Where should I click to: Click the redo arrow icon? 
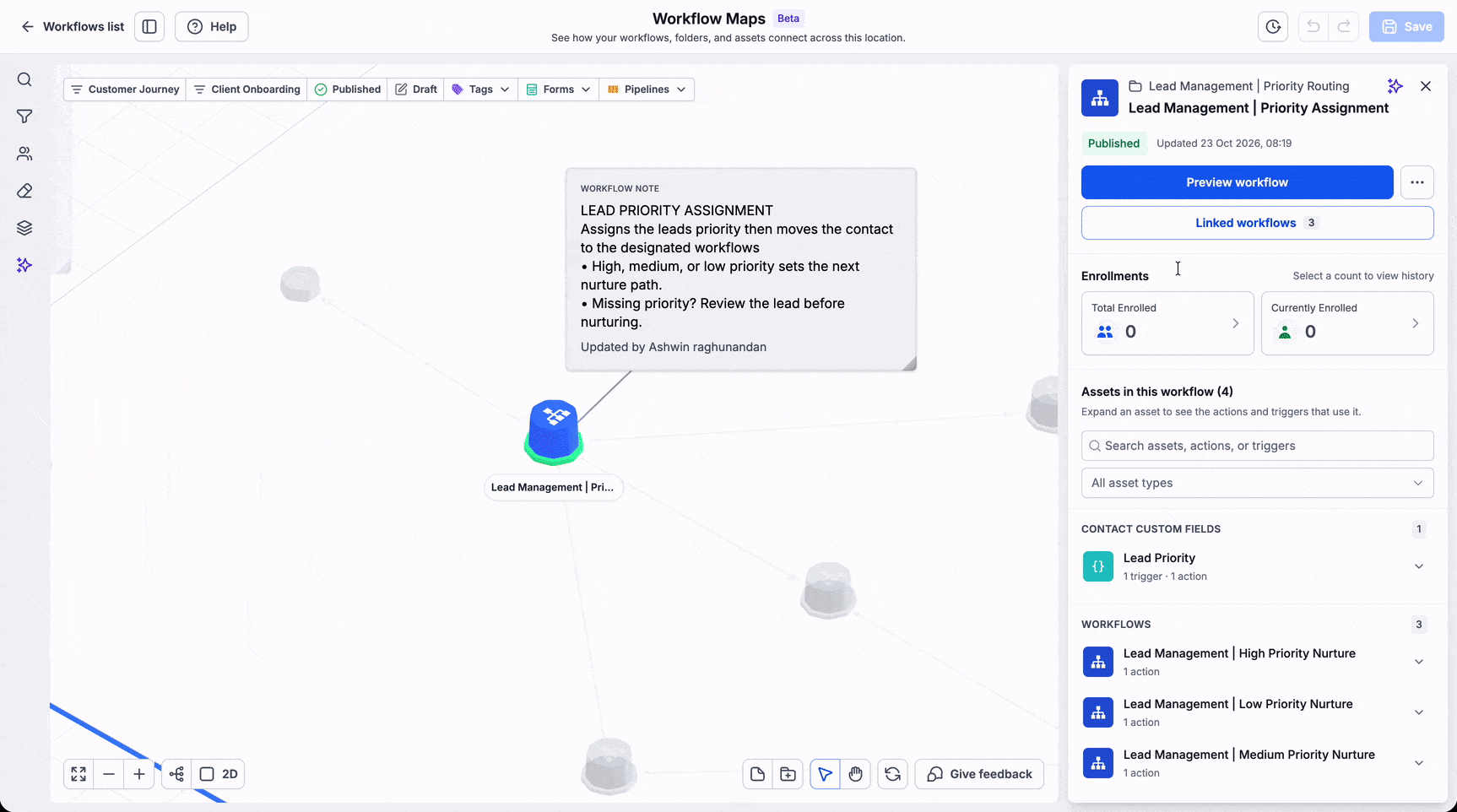click(x=1344, y=27)
